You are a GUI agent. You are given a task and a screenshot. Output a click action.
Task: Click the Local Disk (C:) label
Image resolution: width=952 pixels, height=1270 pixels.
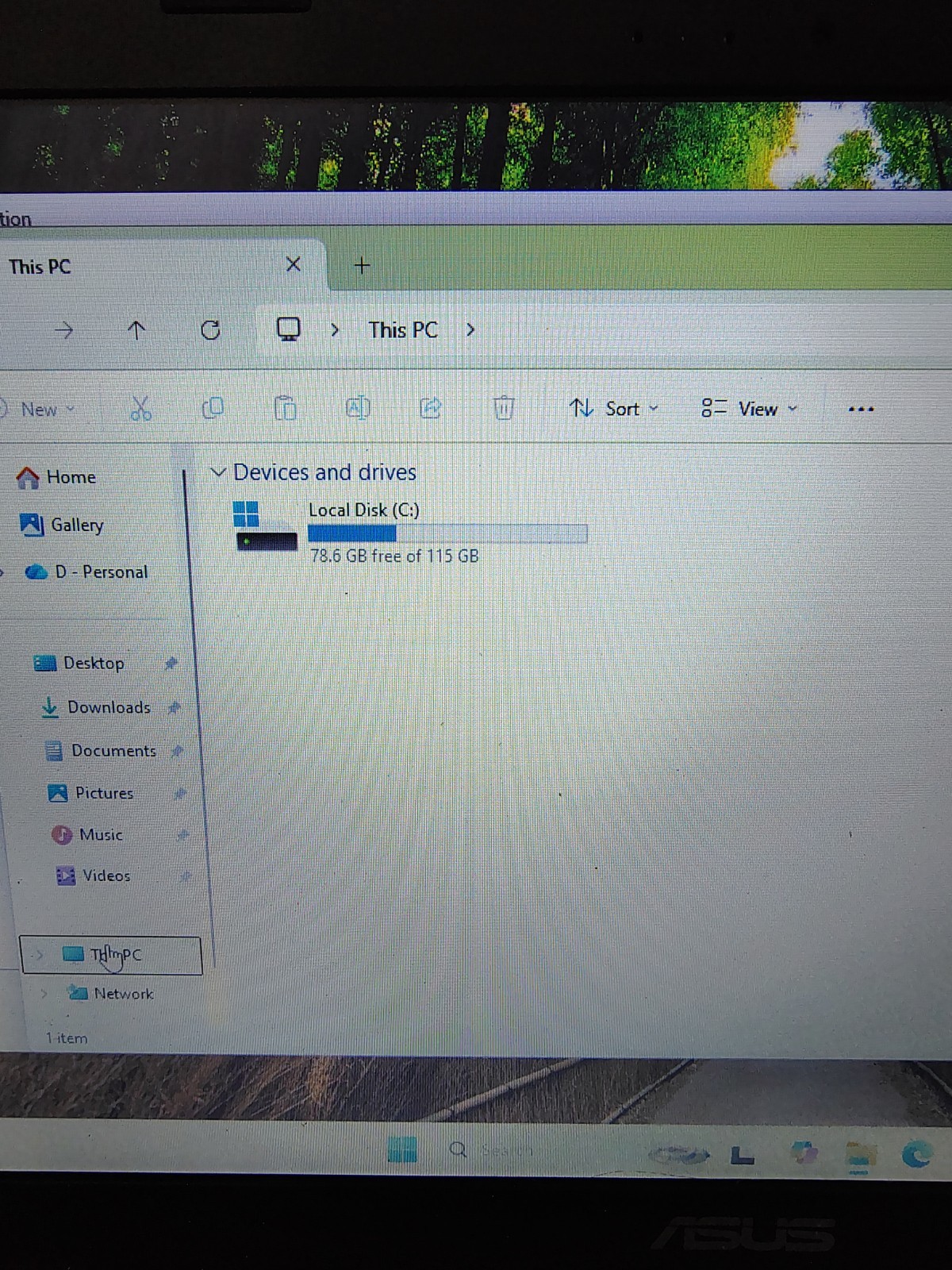click(x=364, y=510)
